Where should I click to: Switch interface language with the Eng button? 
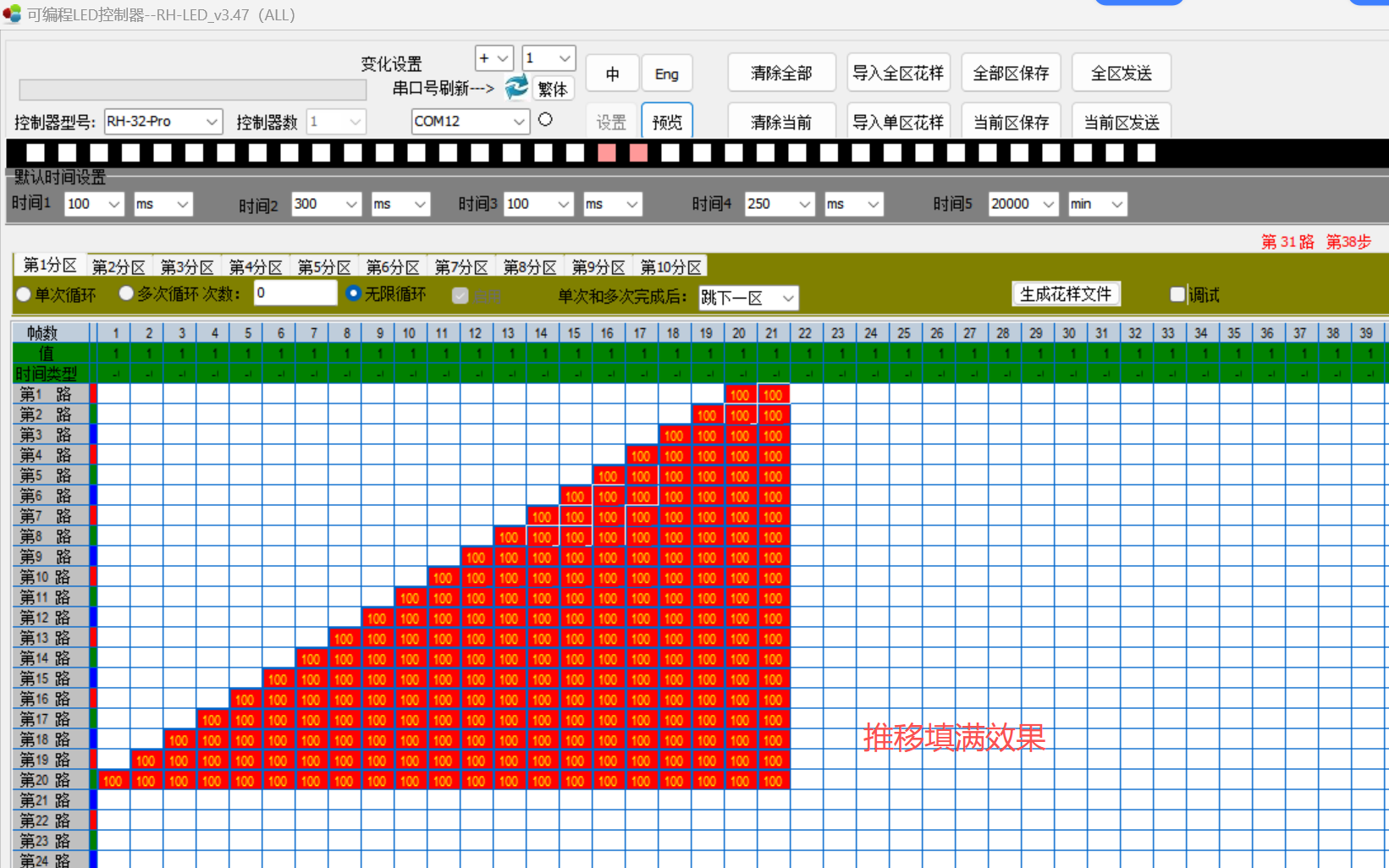[667, 74]
